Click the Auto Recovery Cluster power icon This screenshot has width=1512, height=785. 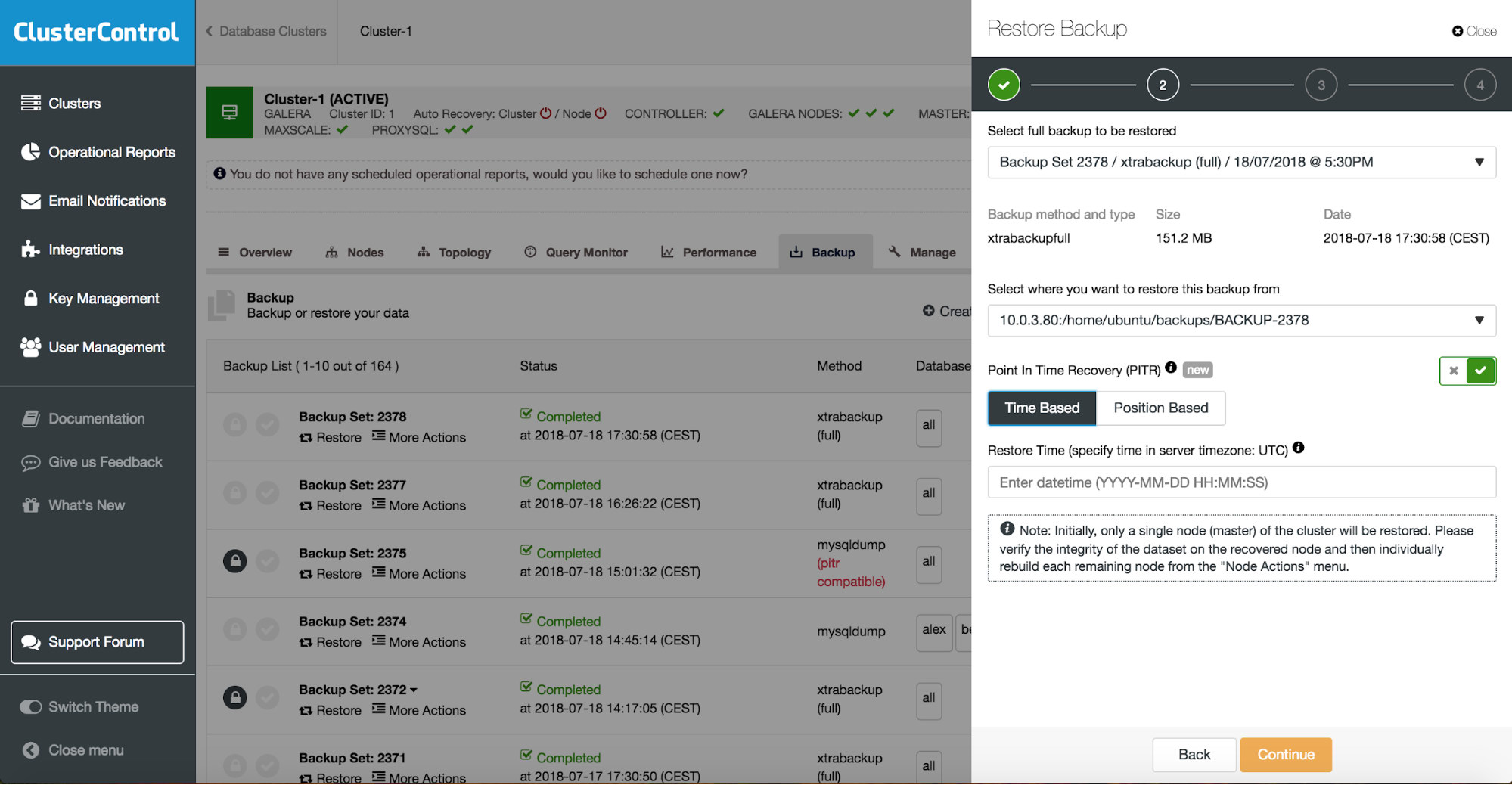[545, 113]
